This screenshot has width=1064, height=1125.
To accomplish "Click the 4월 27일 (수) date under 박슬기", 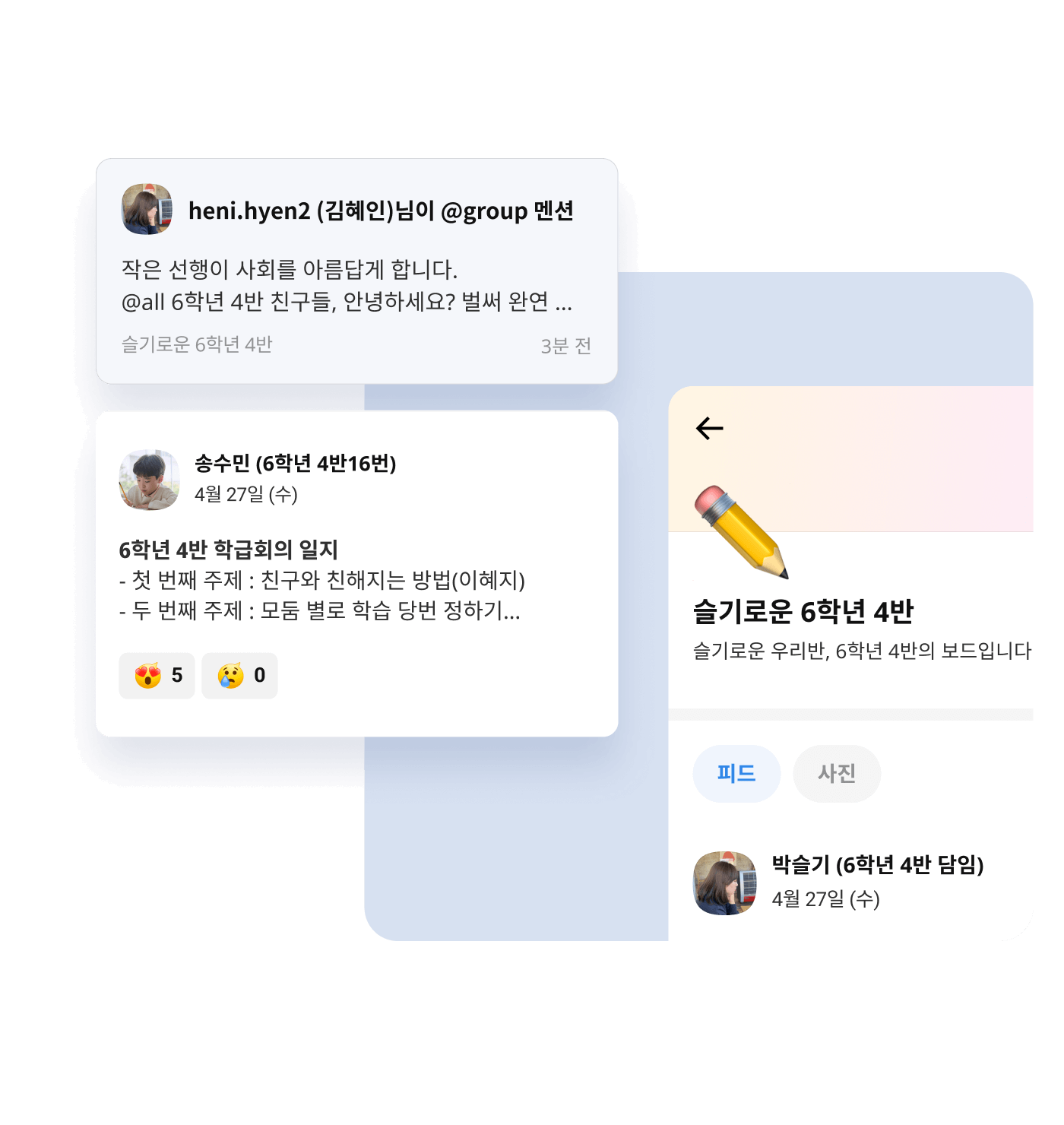I will [825, 899].
